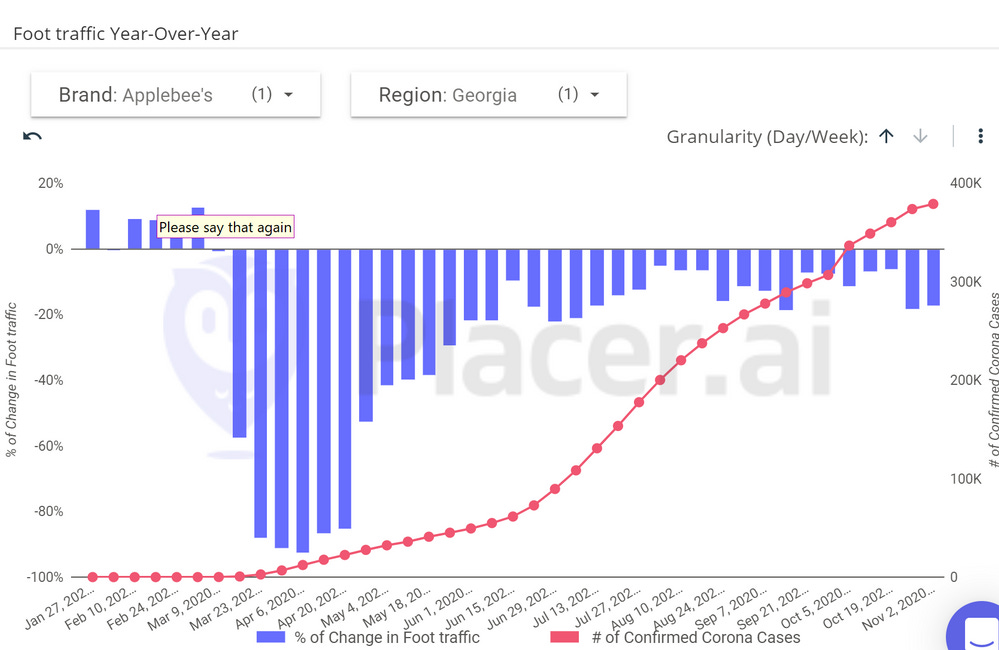Click the 20% left axis label
This screenshot has width=999, height=650.
(x=51, y=184)
